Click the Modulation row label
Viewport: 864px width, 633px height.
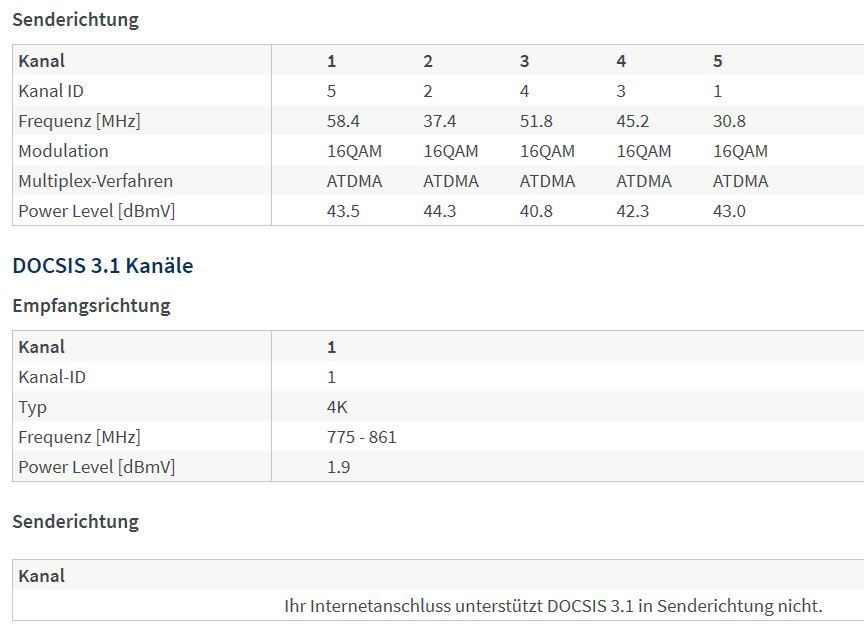point(63,151)
